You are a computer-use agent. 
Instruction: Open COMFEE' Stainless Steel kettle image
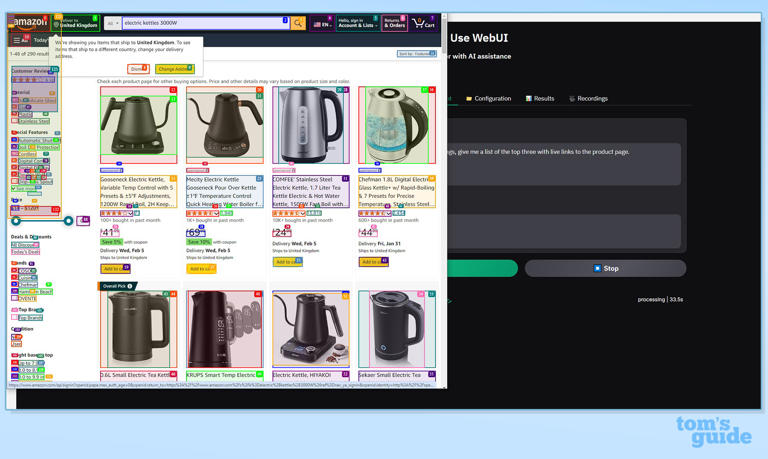coord(311,125)
